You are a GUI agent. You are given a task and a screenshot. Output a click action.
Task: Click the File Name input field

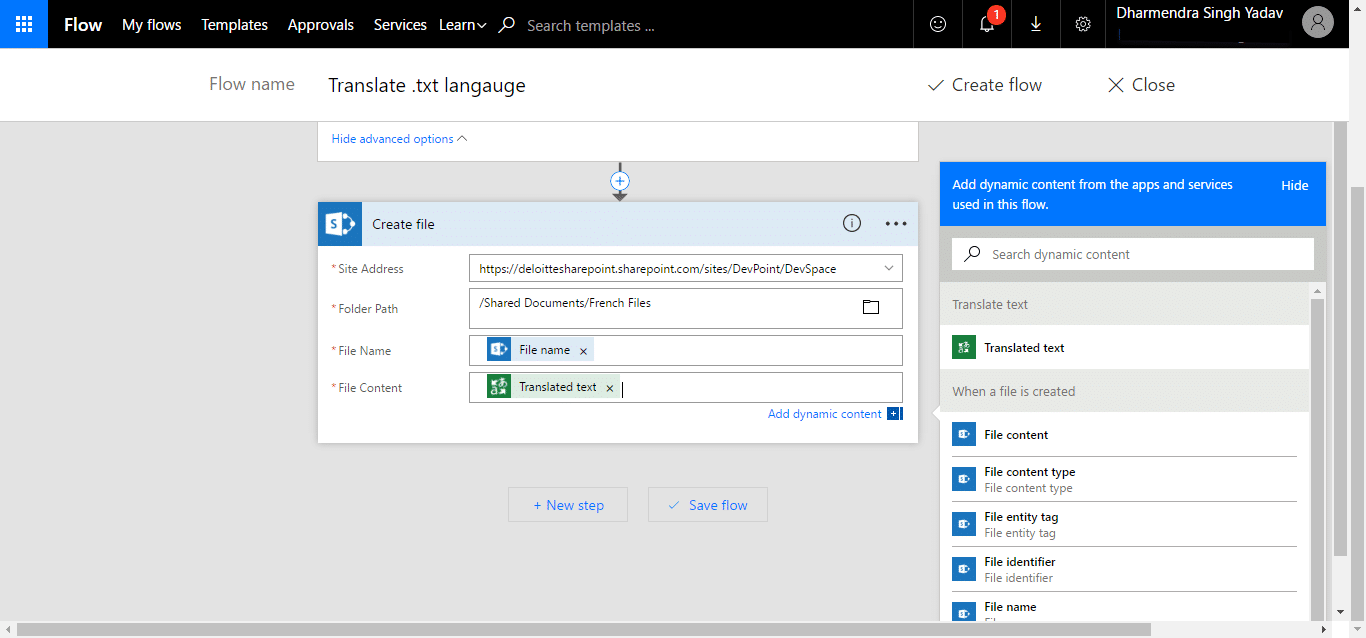(x=686, y=351)
